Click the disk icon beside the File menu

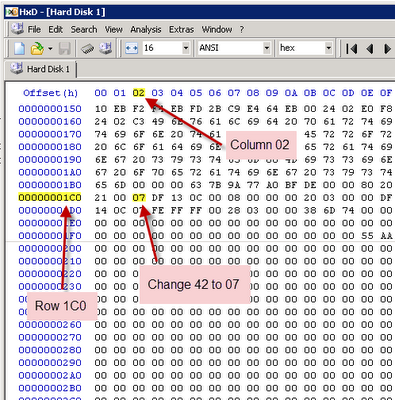(x=17, y=29)
